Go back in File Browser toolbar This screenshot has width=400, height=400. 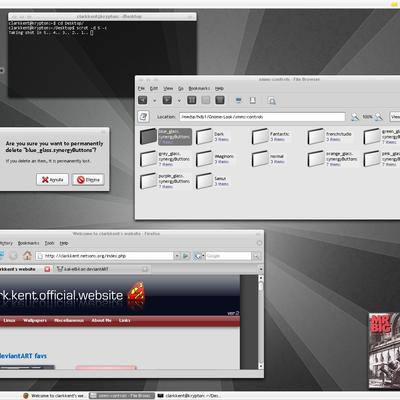(143, 100)
